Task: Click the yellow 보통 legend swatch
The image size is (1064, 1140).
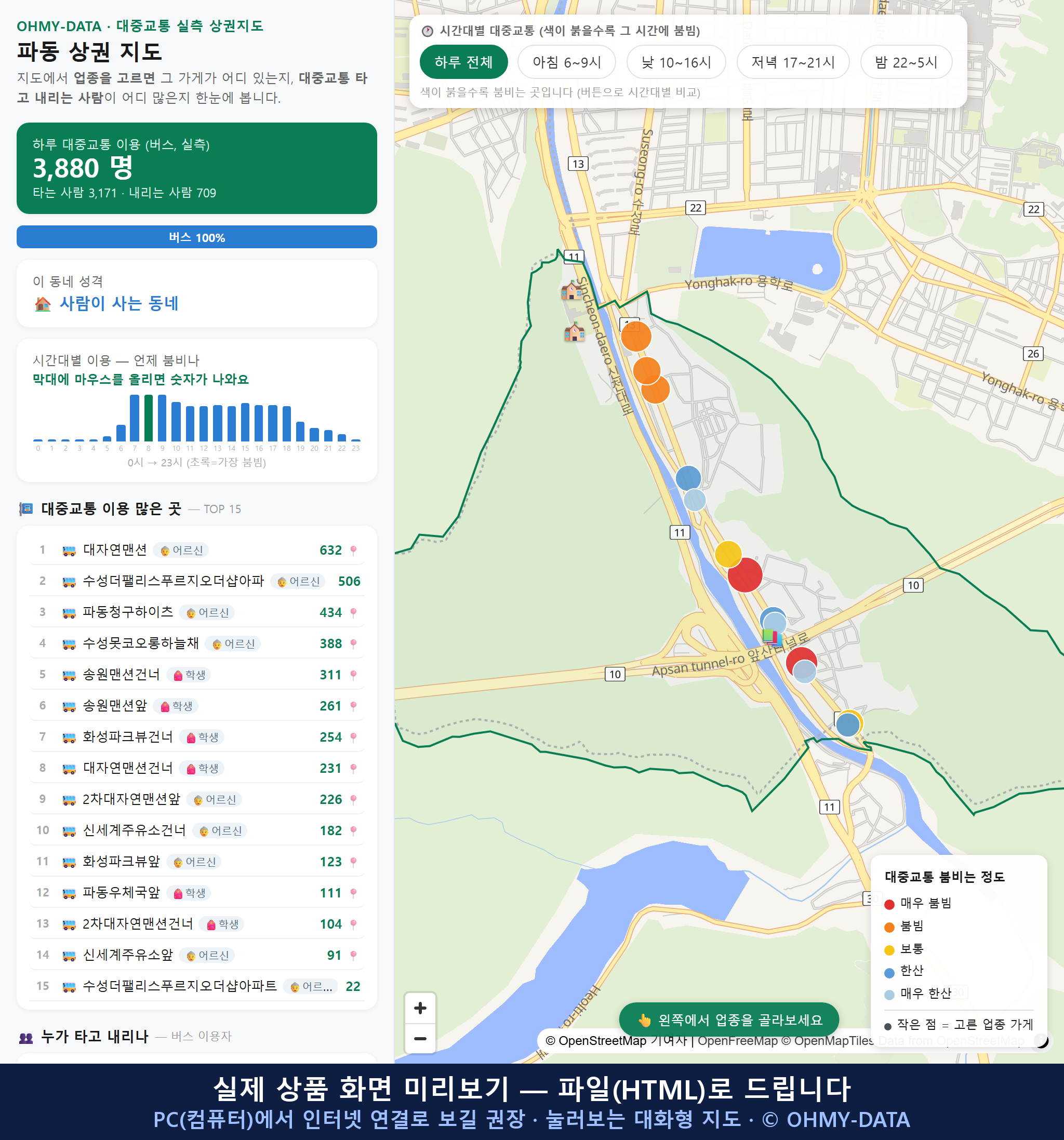Action: pyautogui.click(x=889, y=950)
